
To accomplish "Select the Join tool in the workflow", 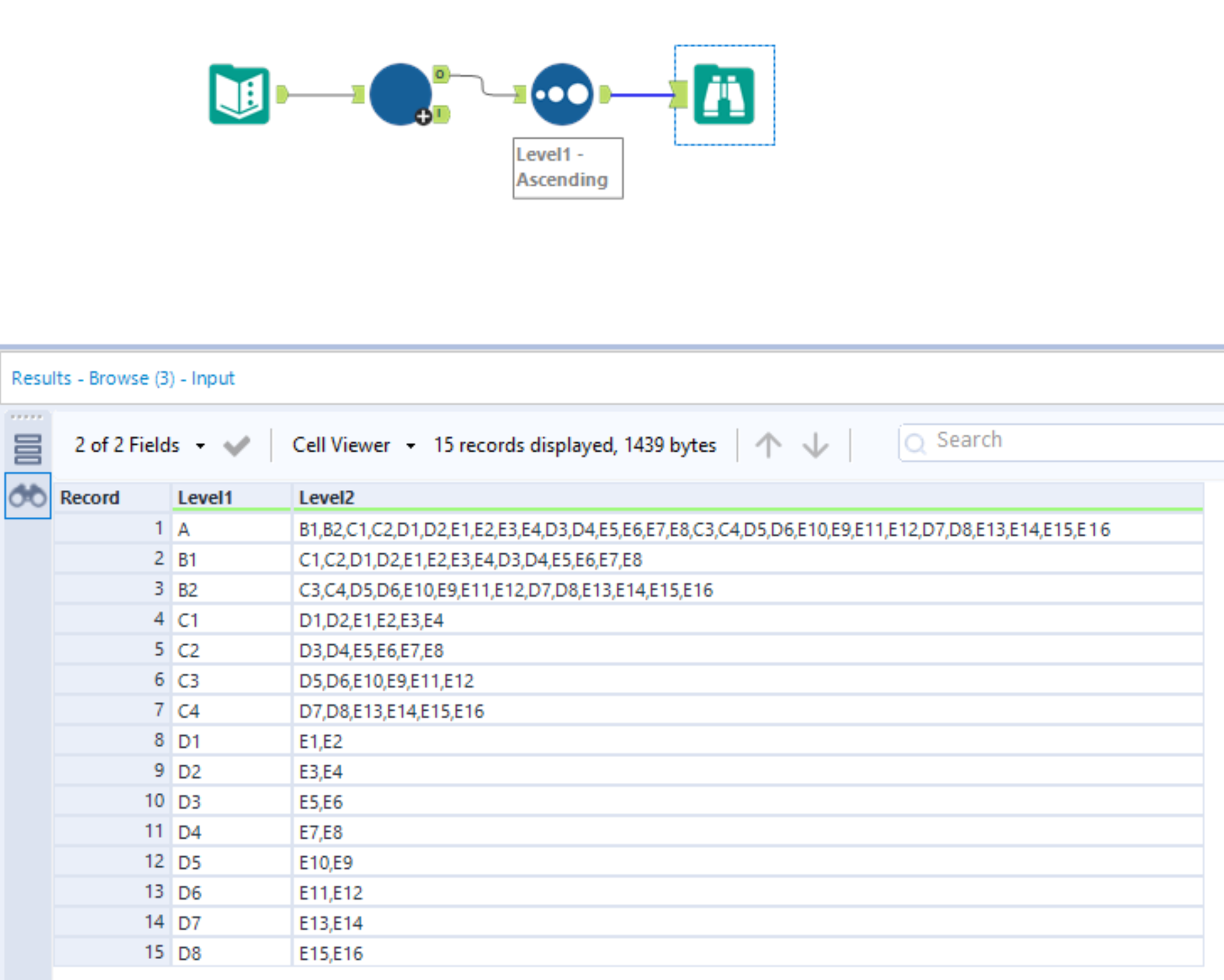I will [401, 94].
